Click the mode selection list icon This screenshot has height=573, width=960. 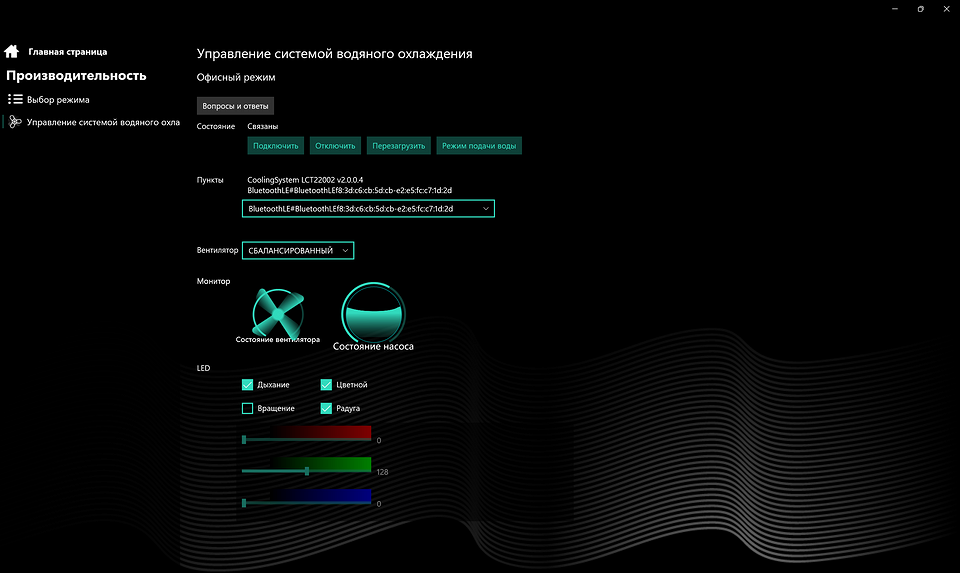click(x=15, y=100)
